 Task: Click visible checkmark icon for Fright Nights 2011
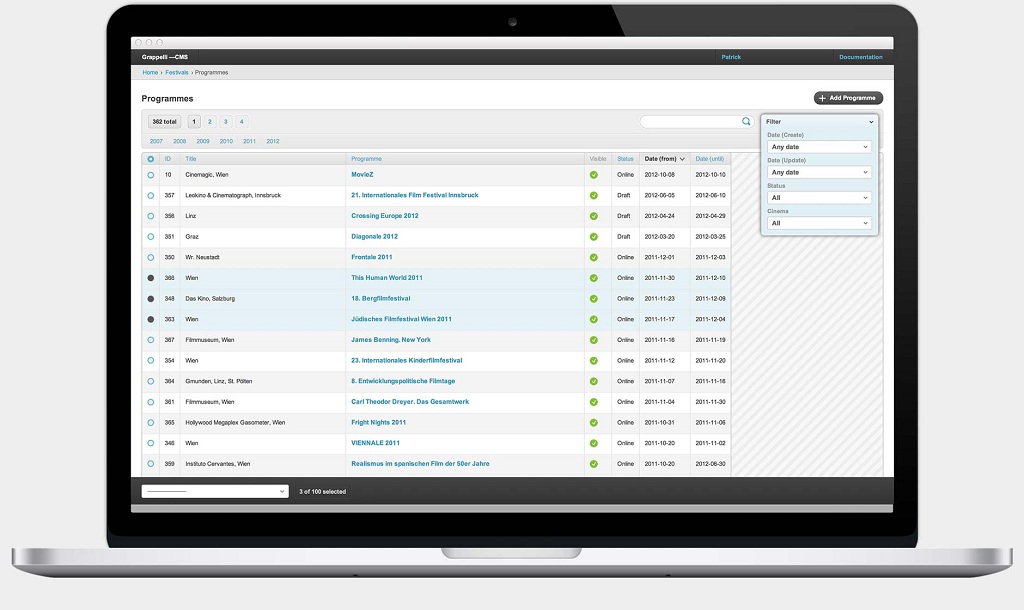pos(594,423)
